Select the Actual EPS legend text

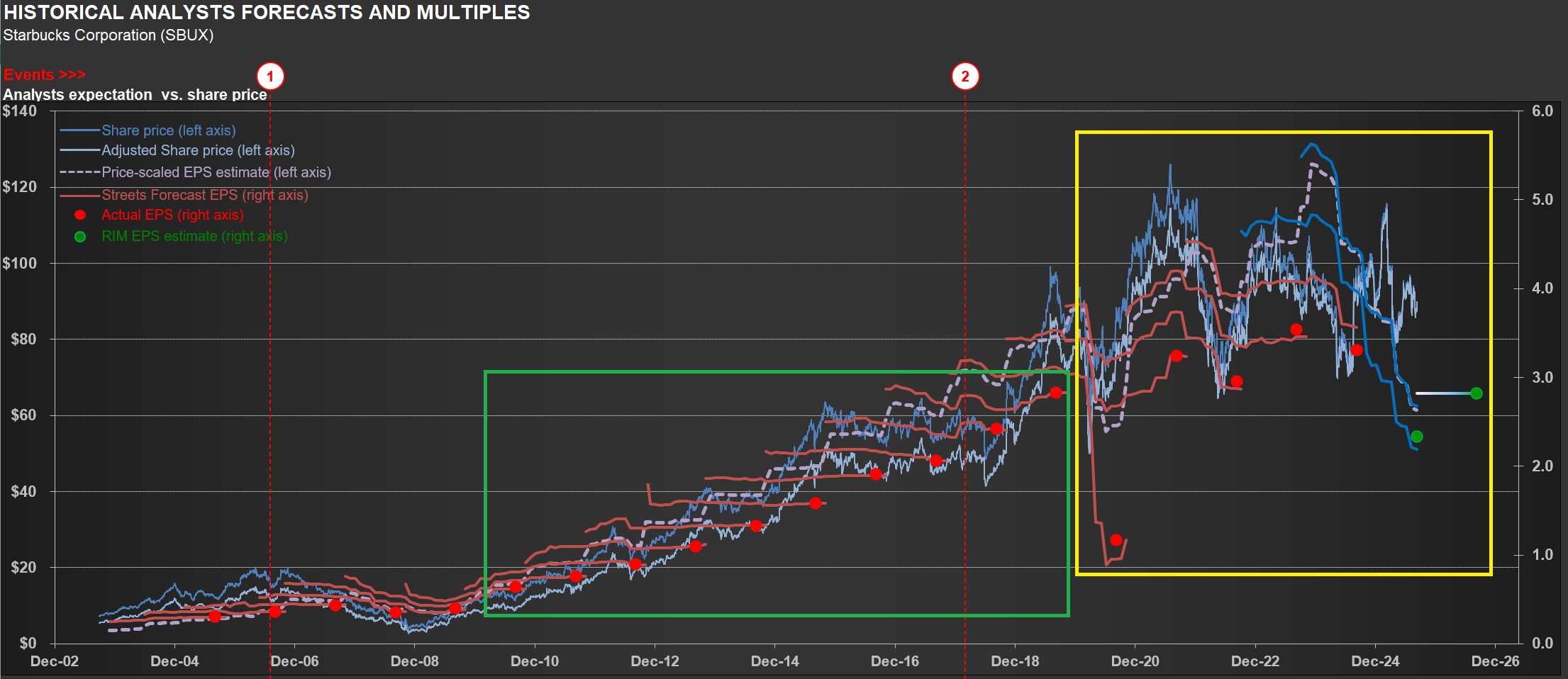tap(172, 215)
